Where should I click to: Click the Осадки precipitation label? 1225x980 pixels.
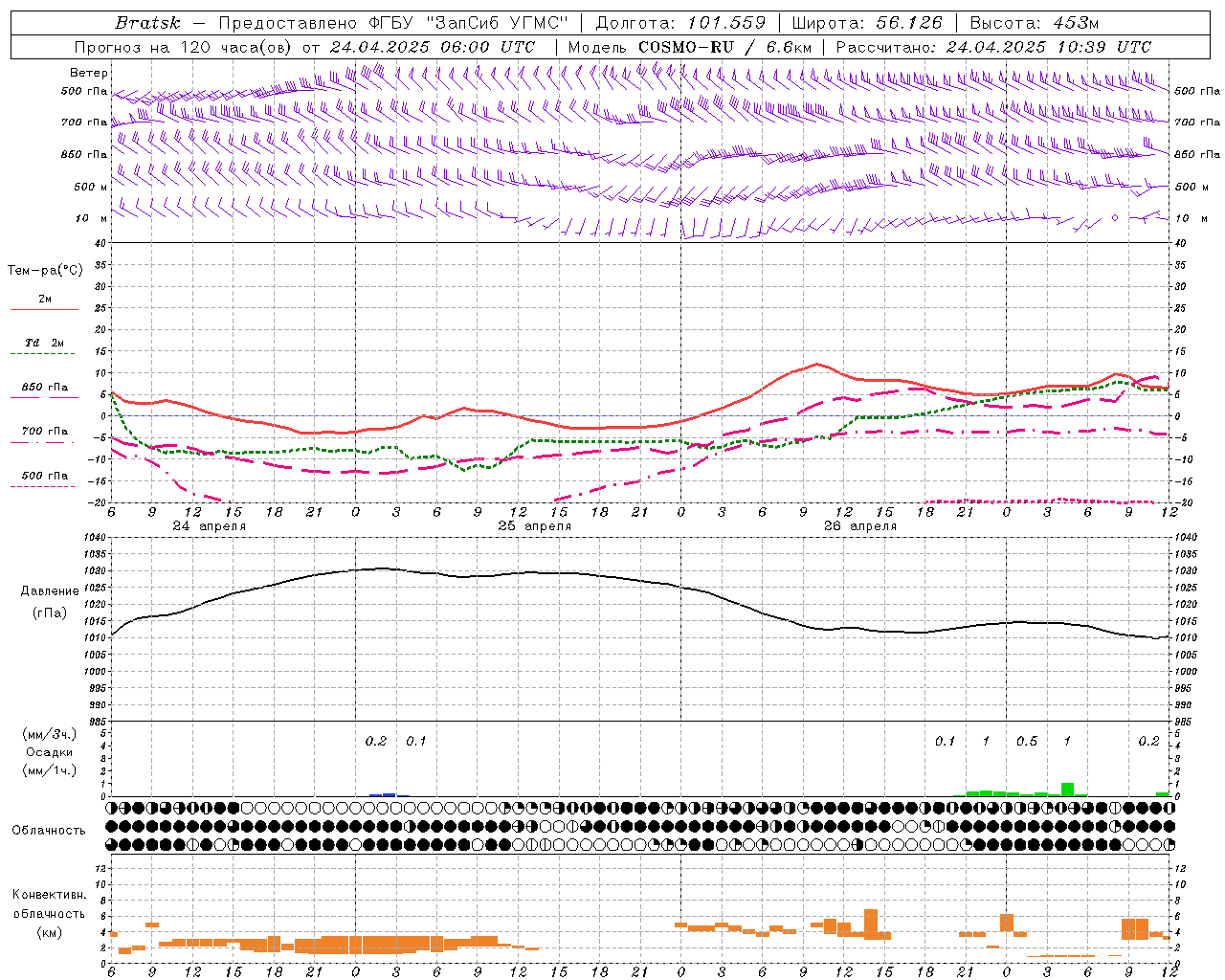click(x=50, y=752)
